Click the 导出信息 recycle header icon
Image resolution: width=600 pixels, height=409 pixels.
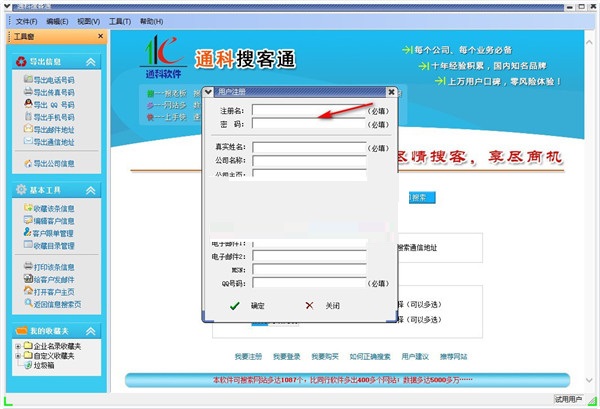pyautogui.click(x=21, y=62)
